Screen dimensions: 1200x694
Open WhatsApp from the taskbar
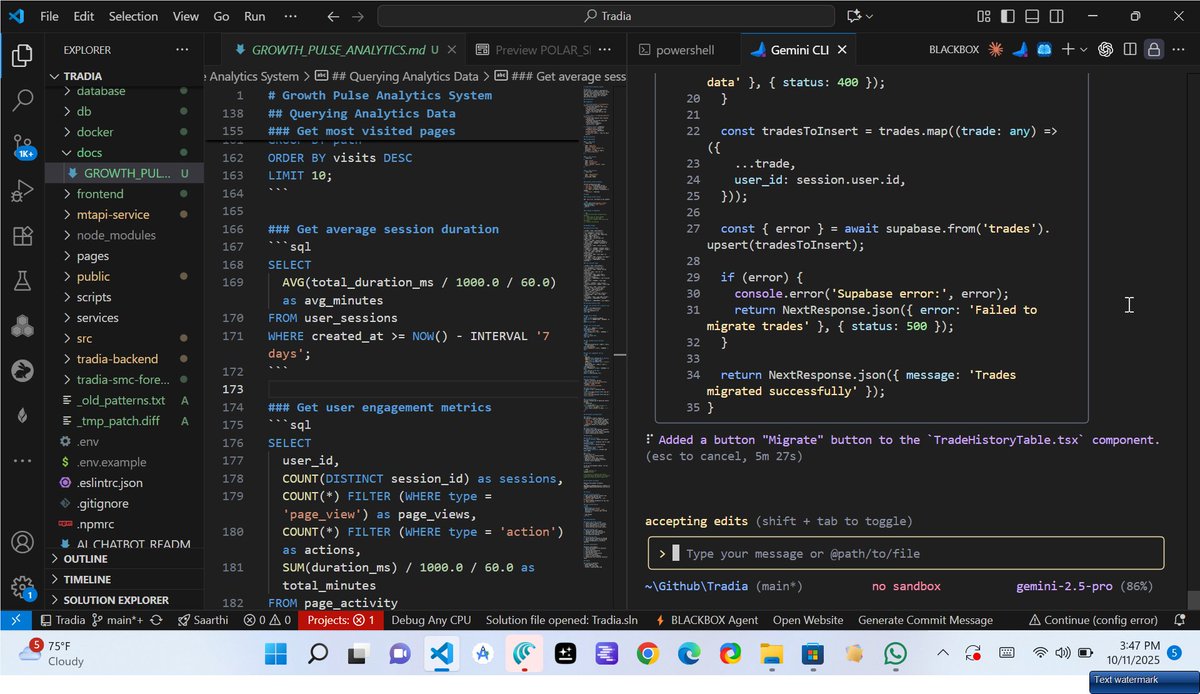pyautogui.click(x=895, y=654)
